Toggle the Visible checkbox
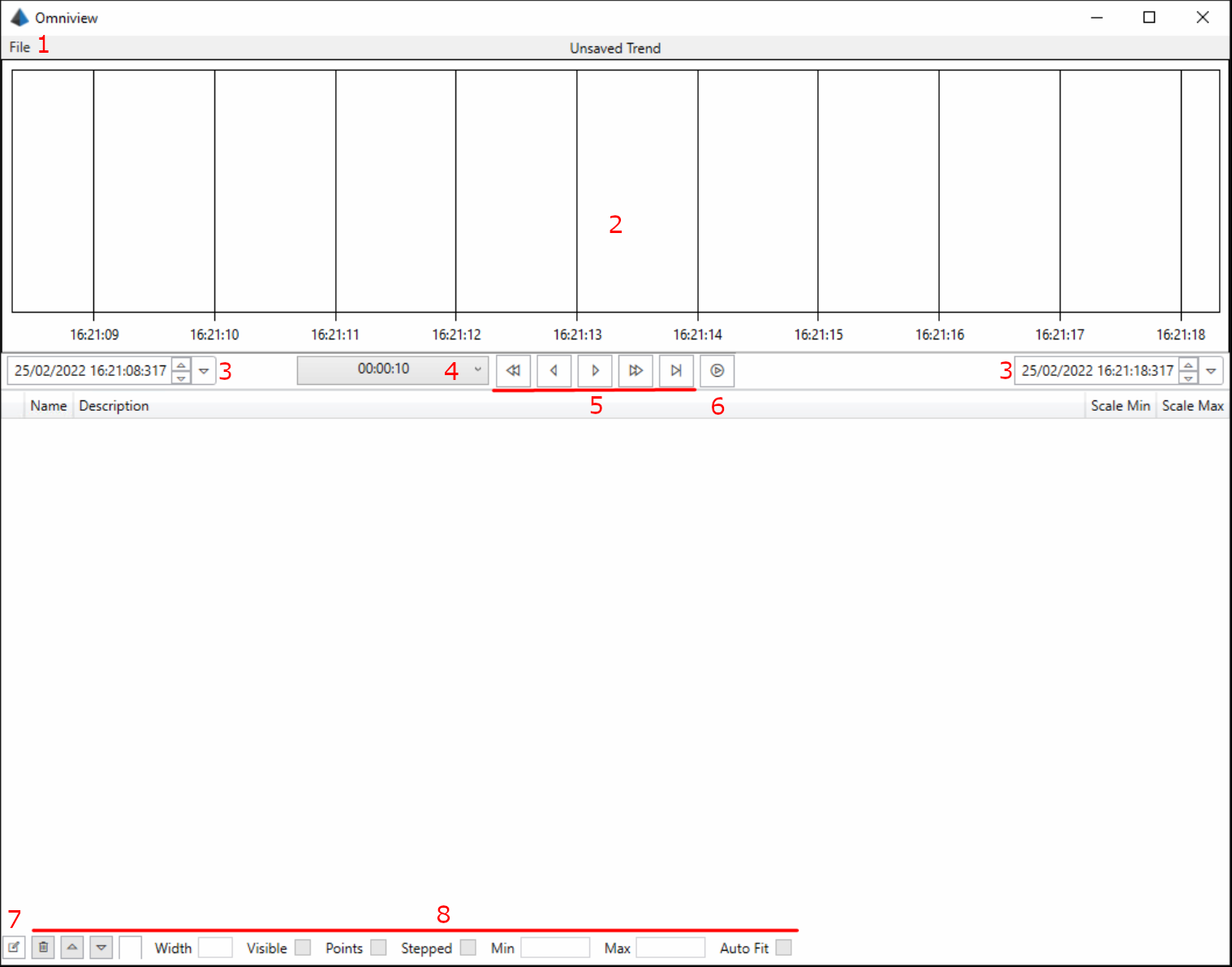 point(303,948)
